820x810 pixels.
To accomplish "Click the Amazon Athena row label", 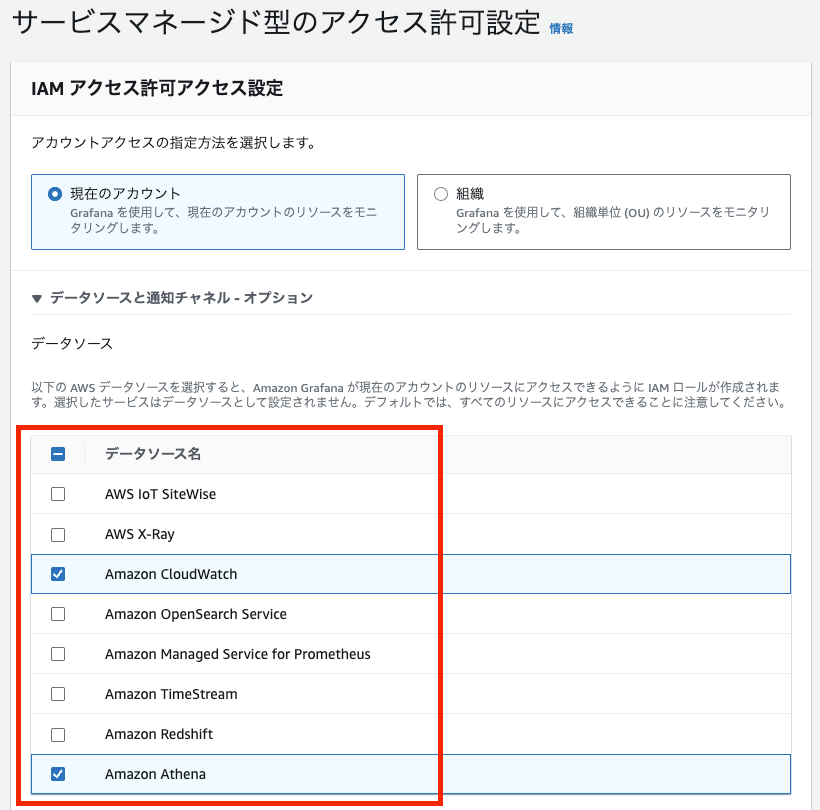I will [x=155, y=774].
